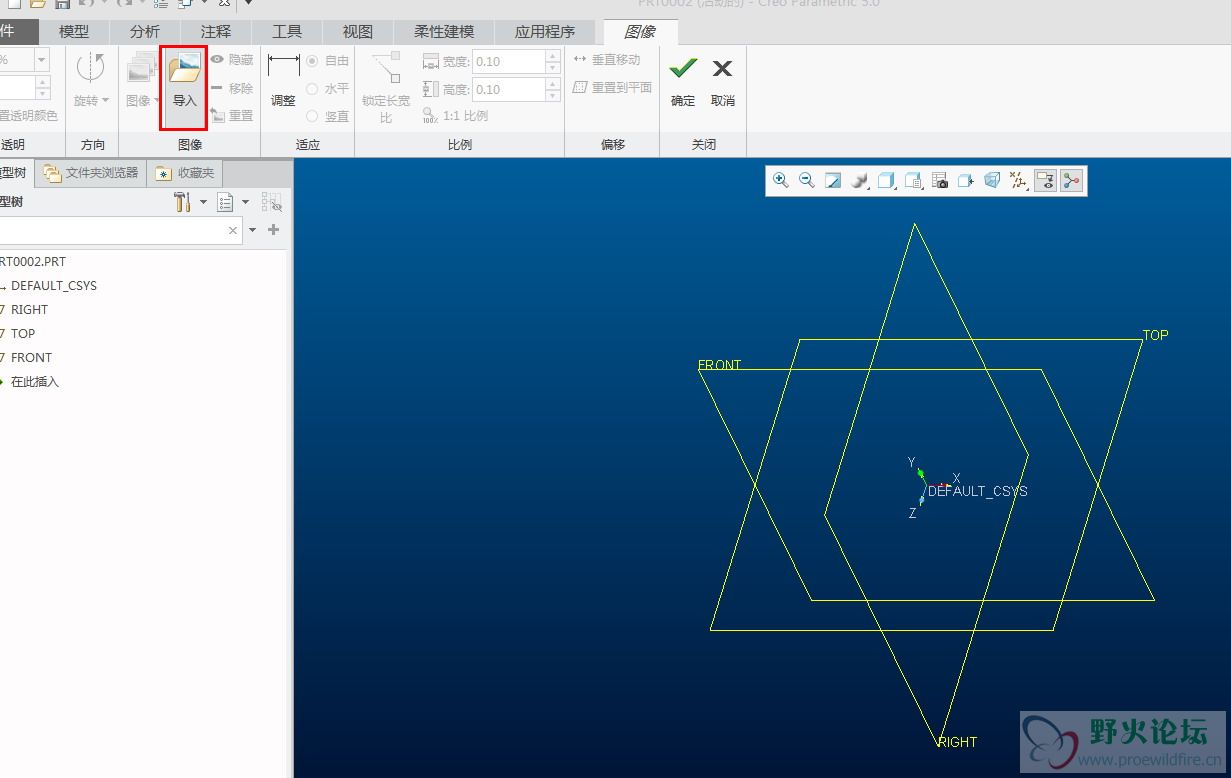
Task: Click the previous view cube-arrow icon
Action: pyautogui.click(x=966, y=181)
